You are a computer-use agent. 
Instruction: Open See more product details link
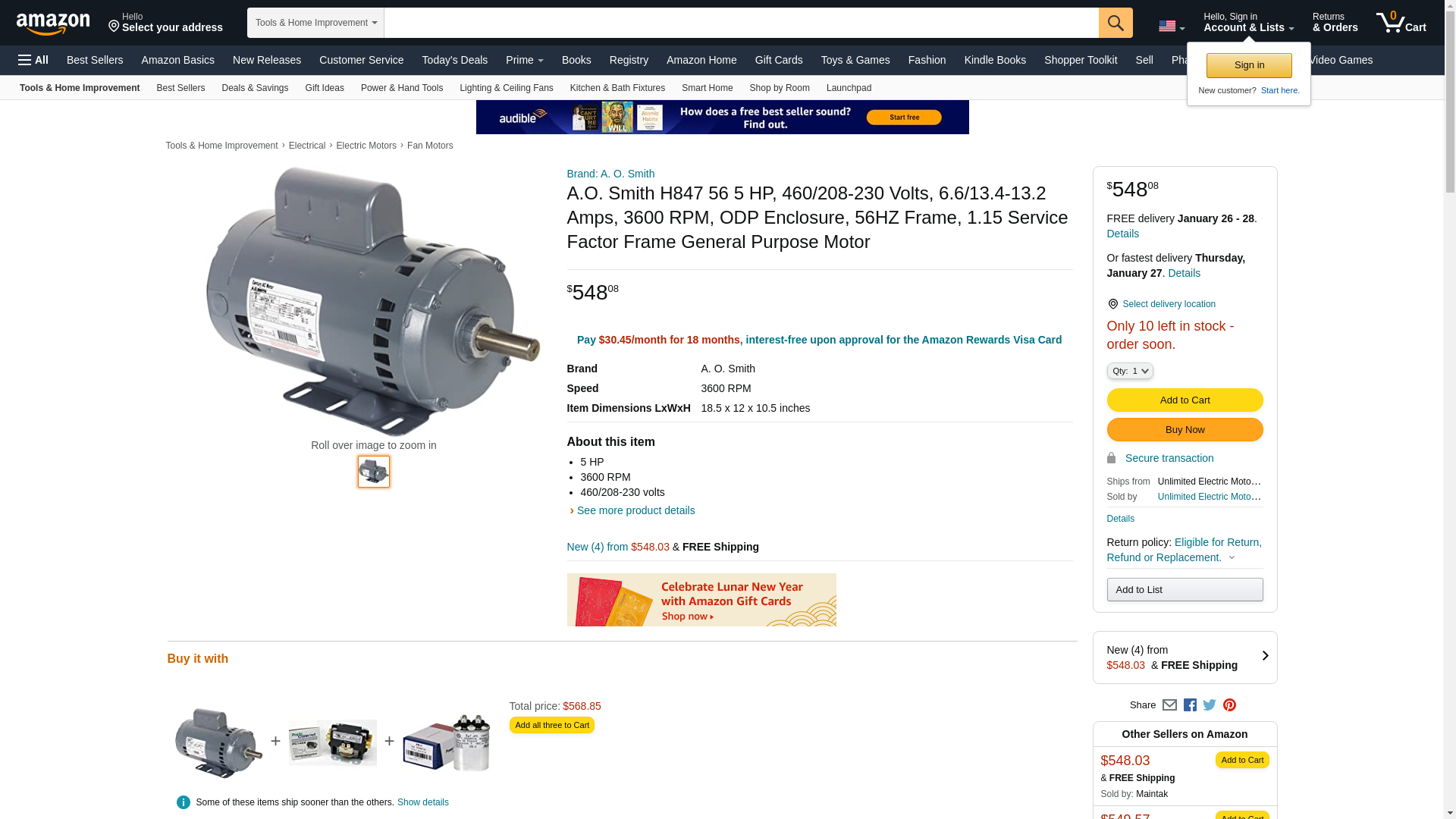pyautogui.click(x=635, y=510)
